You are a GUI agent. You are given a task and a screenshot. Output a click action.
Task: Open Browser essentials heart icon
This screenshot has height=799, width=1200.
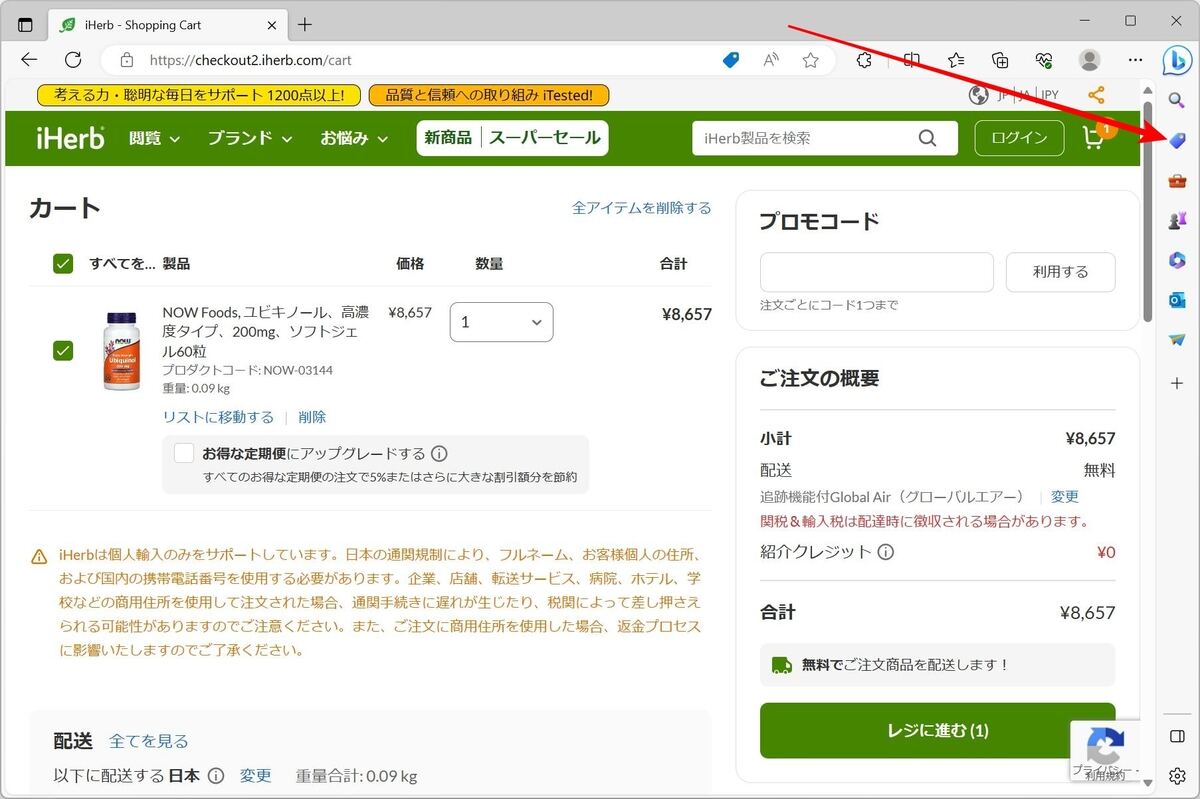click(1045, 60)
